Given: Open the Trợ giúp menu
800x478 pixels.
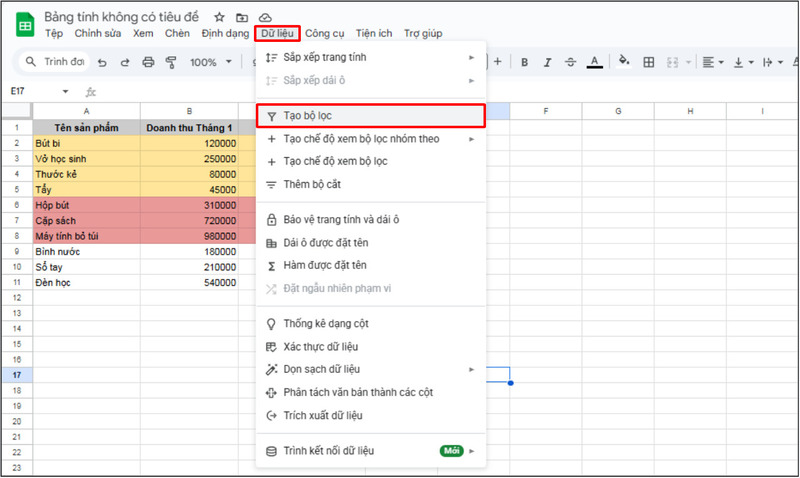Looking at the screenshot, I should pos(423,34).
